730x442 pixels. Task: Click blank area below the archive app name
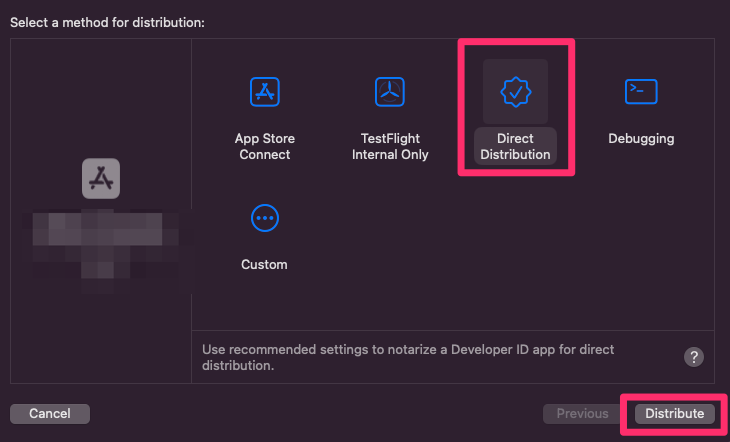(100, 330)
